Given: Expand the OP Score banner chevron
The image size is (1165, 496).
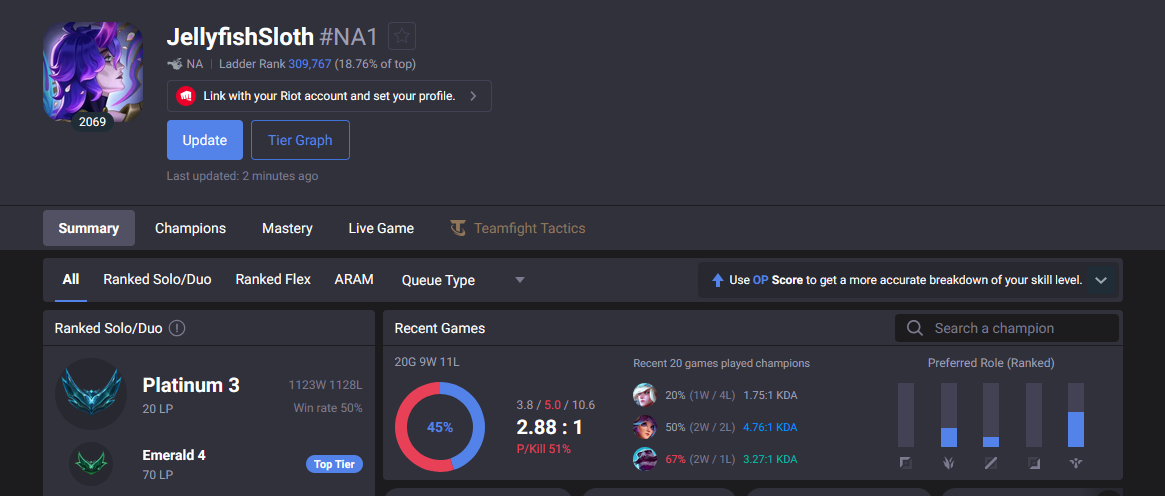Looking at the screenshot, I should 1102,281.
